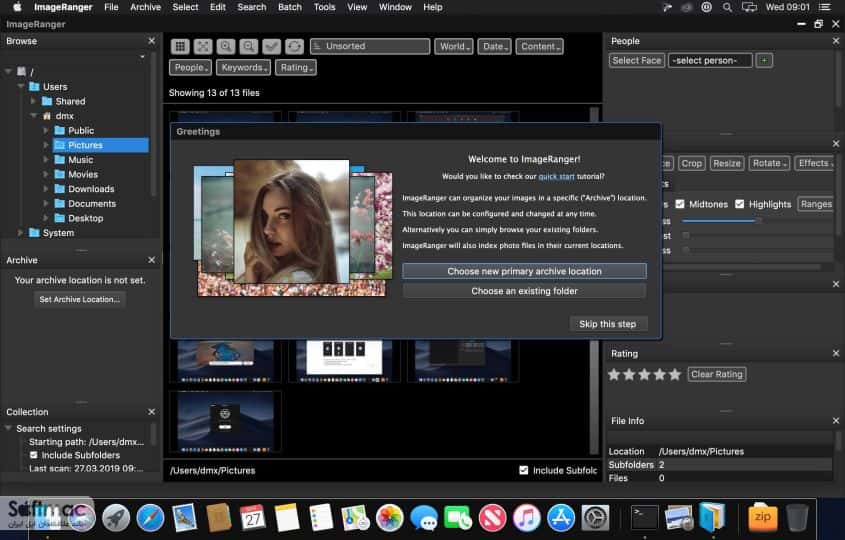Viewport: 845px width, 540px height.
Task: Open the Rating filter dropdown
Action: [x=296, y=67]
